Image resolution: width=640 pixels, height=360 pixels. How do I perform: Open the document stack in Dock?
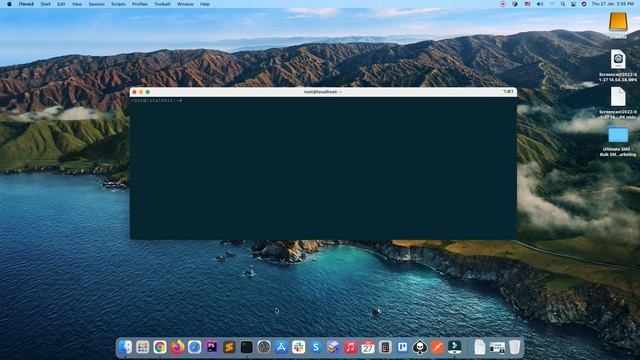[480, 347]
